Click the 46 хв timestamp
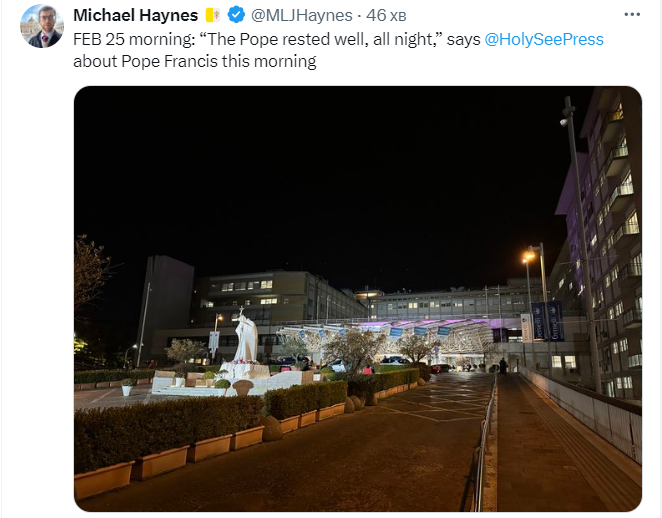Image resolution: width=662 pixels, height=518 pixels. point(386,16)
